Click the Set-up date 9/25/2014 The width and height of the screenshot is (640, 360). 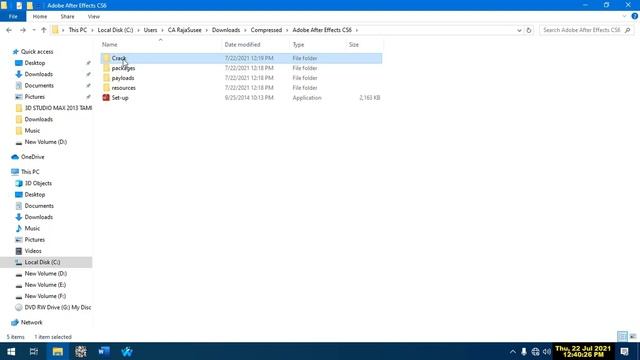coord(249,98)
